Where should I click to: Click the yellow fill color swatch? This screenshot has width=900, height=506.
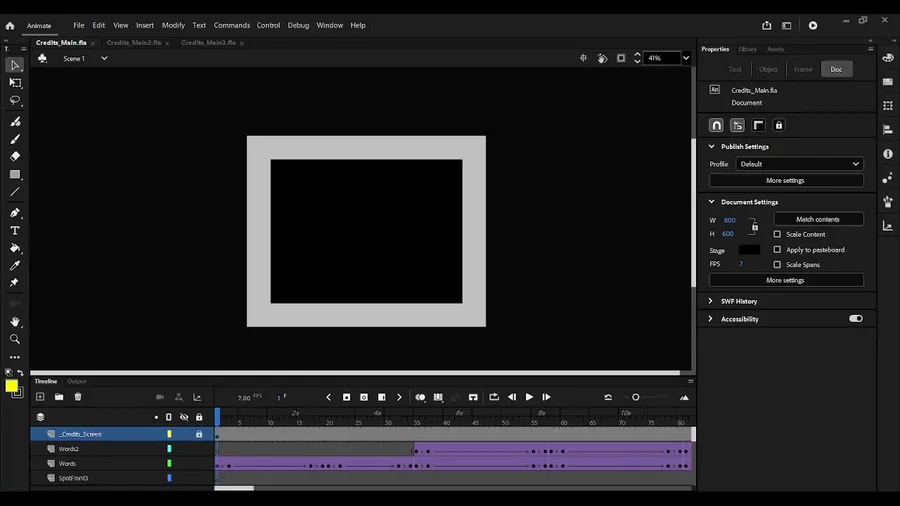coord(11,386)
